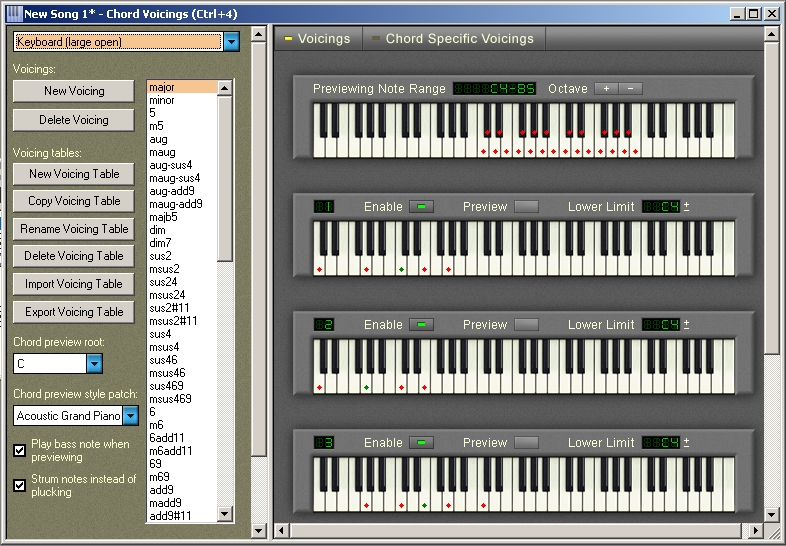Select dim7 in the chord list
Image resolution: width=786 pixels, height=546 pixels.
coord(160,243)
